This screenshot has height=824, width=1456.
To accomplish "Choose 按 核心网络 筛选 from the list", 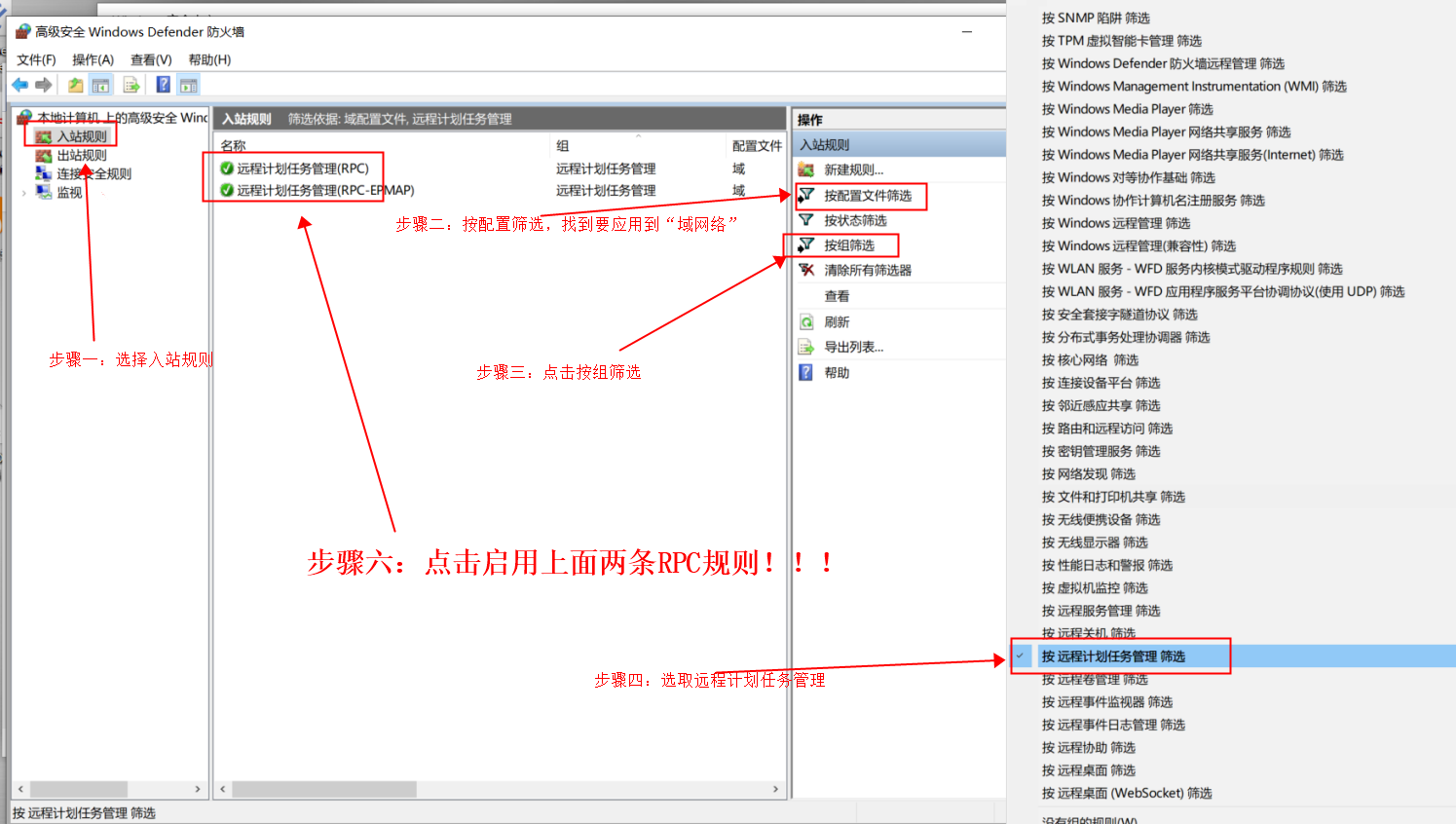I will 1090,359.
